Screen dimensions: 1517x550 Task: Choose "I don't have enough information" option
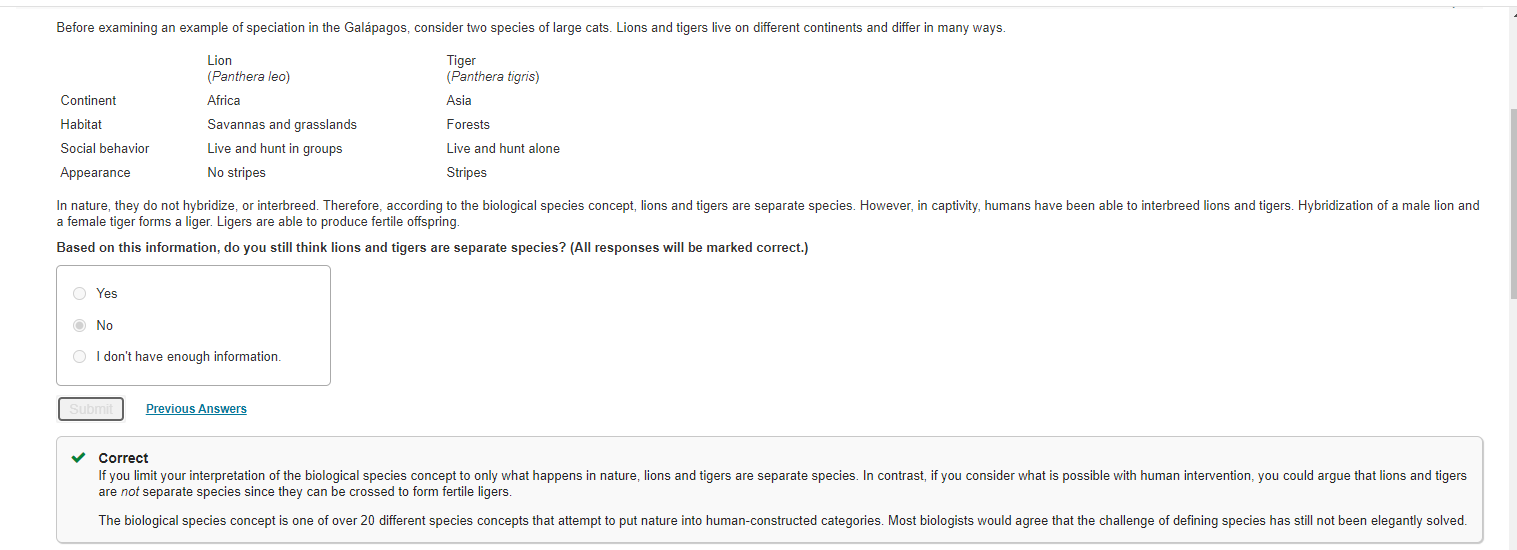tap(80, 357)
